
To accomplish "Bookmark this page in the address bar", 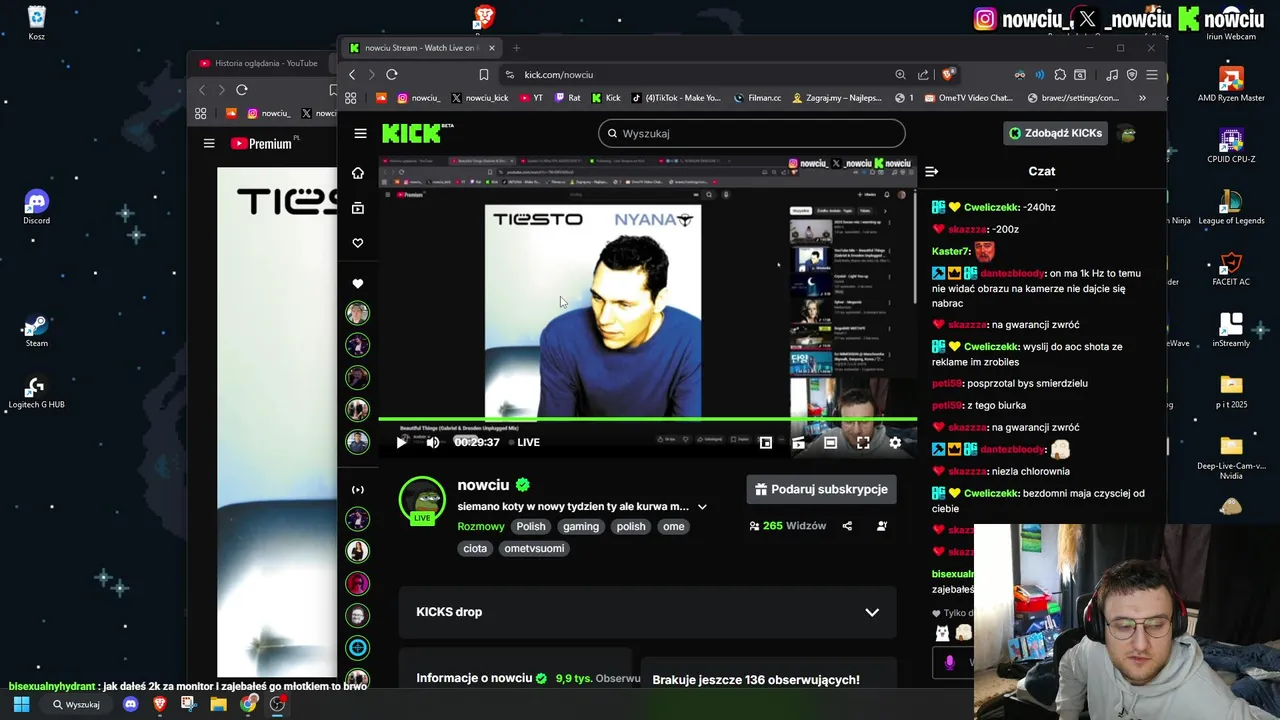I will click(x=484, y=74).
